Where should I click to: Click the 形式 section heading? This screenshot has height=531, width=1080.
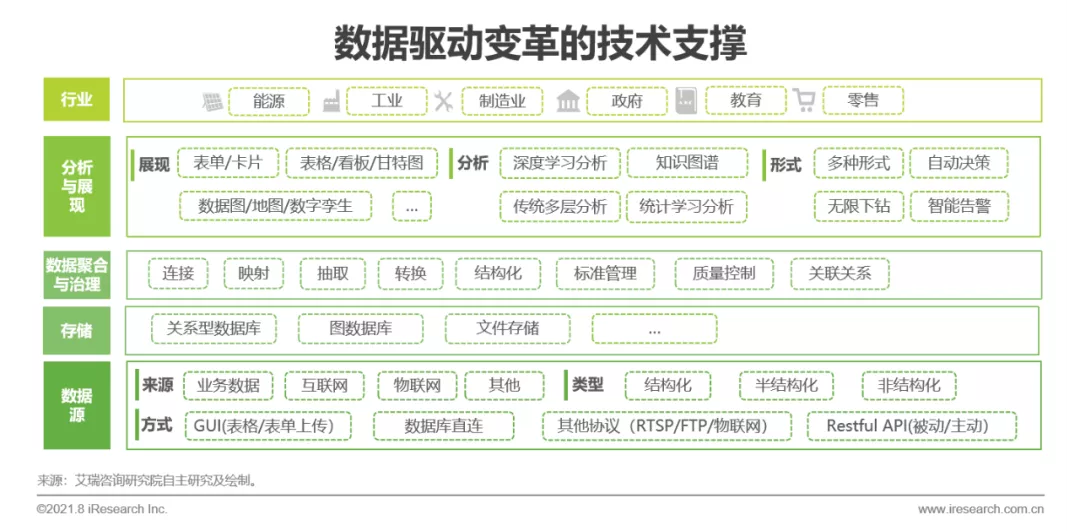[x=786, y=164]
